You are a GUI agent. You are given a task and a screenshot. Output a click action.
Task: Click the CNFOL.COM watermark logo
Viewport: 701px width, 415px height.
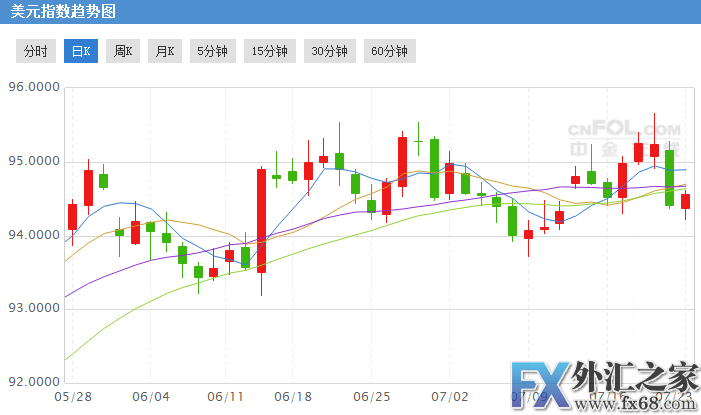coord(624,137)
